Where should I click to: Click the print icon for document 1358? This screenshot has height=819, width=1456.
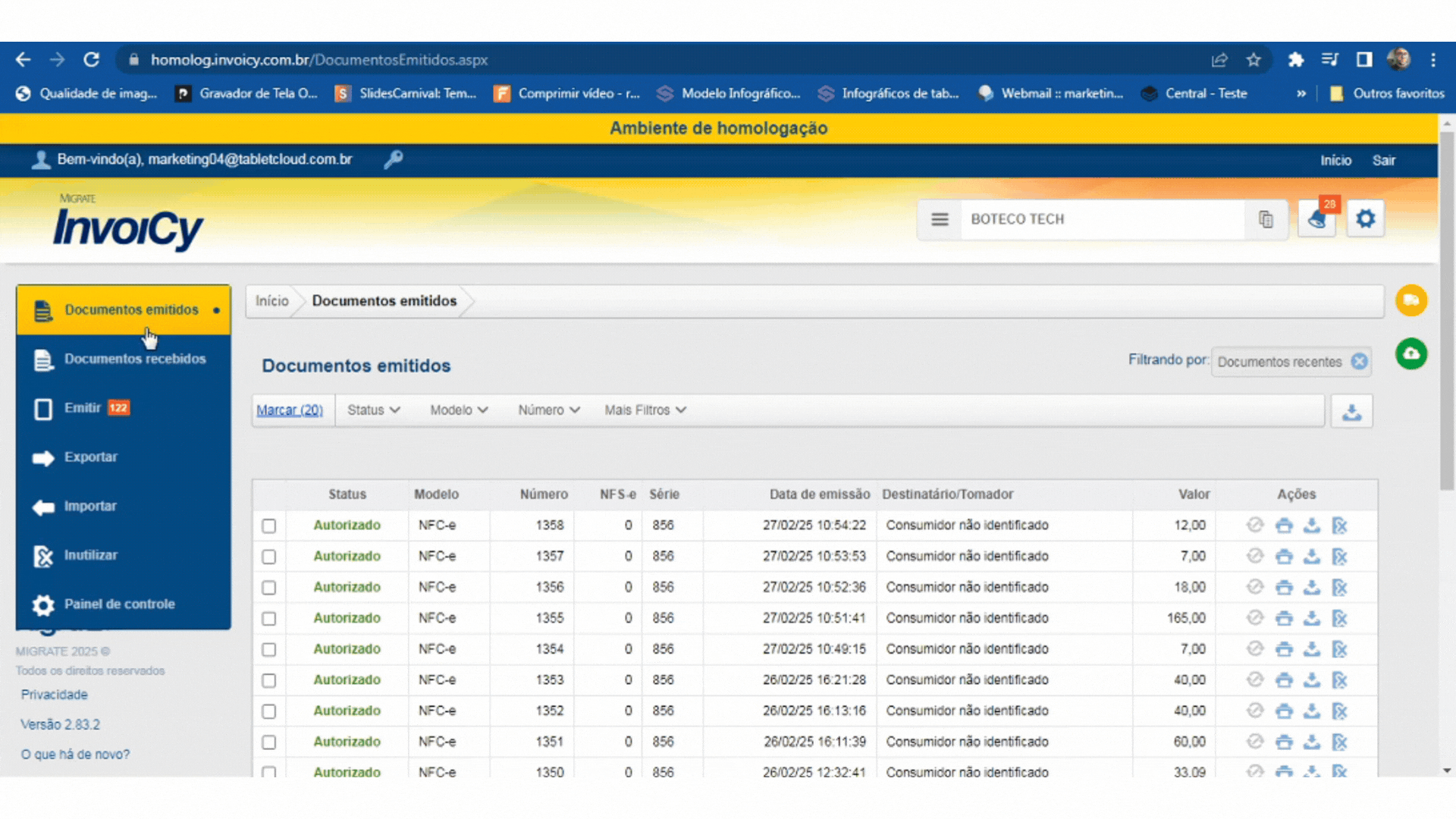pos(1283,526)
